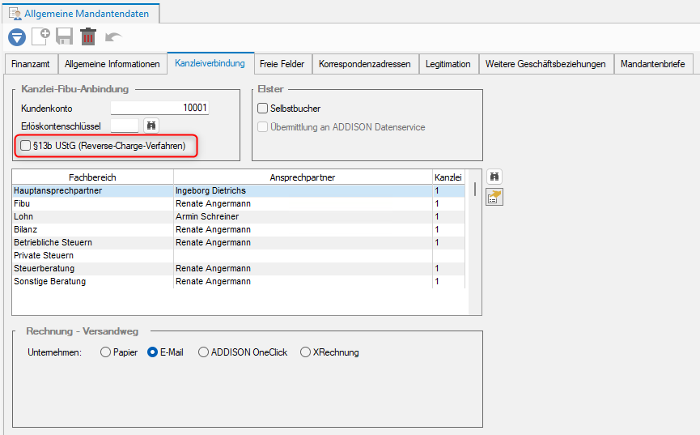Click the table's vertical scrollbar

[x=475, y=241]
